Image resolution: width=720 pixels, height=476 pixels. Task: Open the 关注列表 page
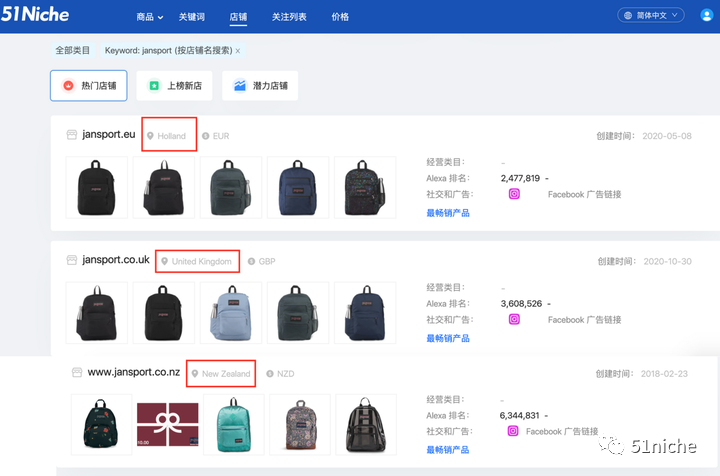[289, 17]
